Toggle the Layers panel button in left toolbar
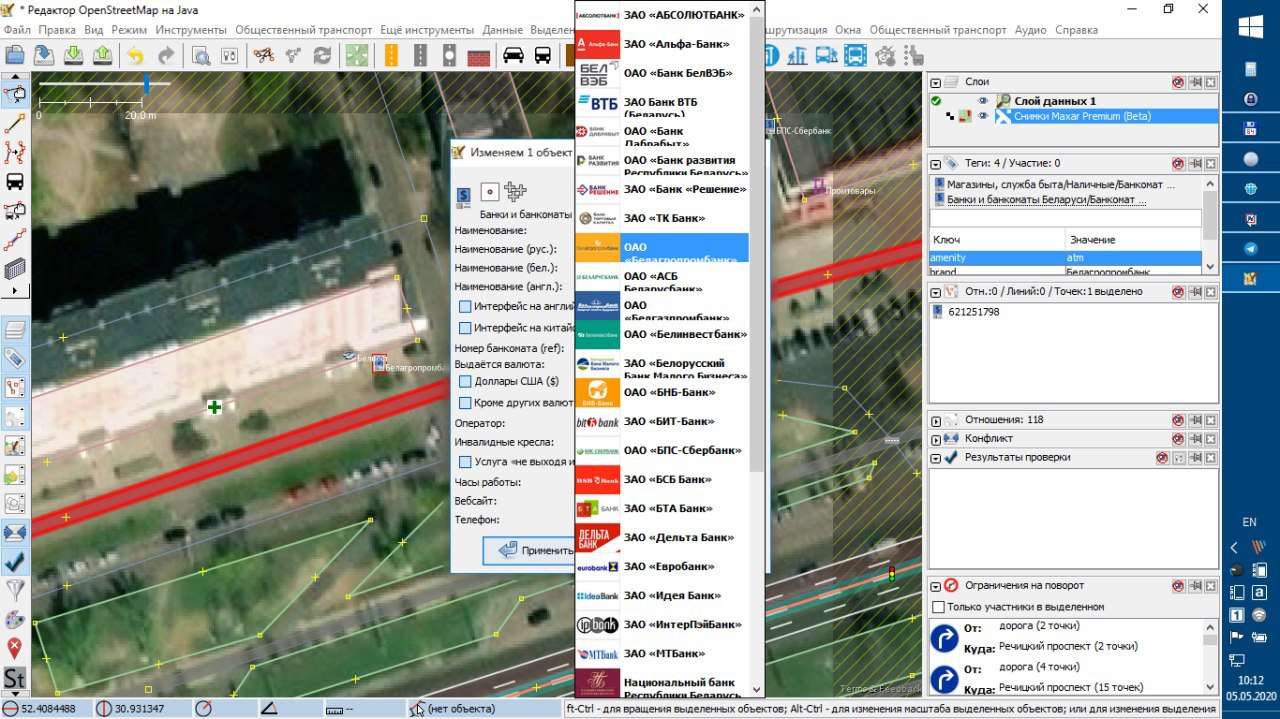The width and height of the screenshot is (1280, 719). (15, 329)
